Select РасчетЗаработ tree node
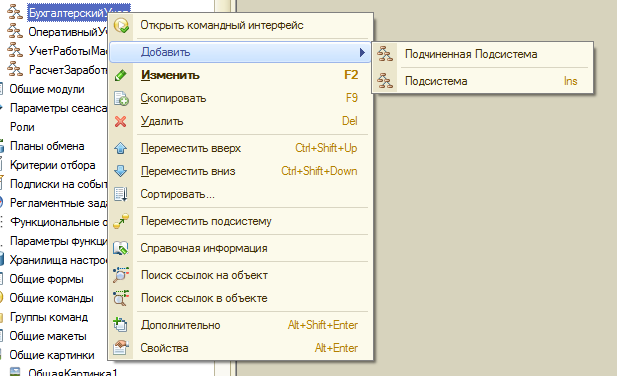Screen dimensions: 617x376 (x=68, y=70)
